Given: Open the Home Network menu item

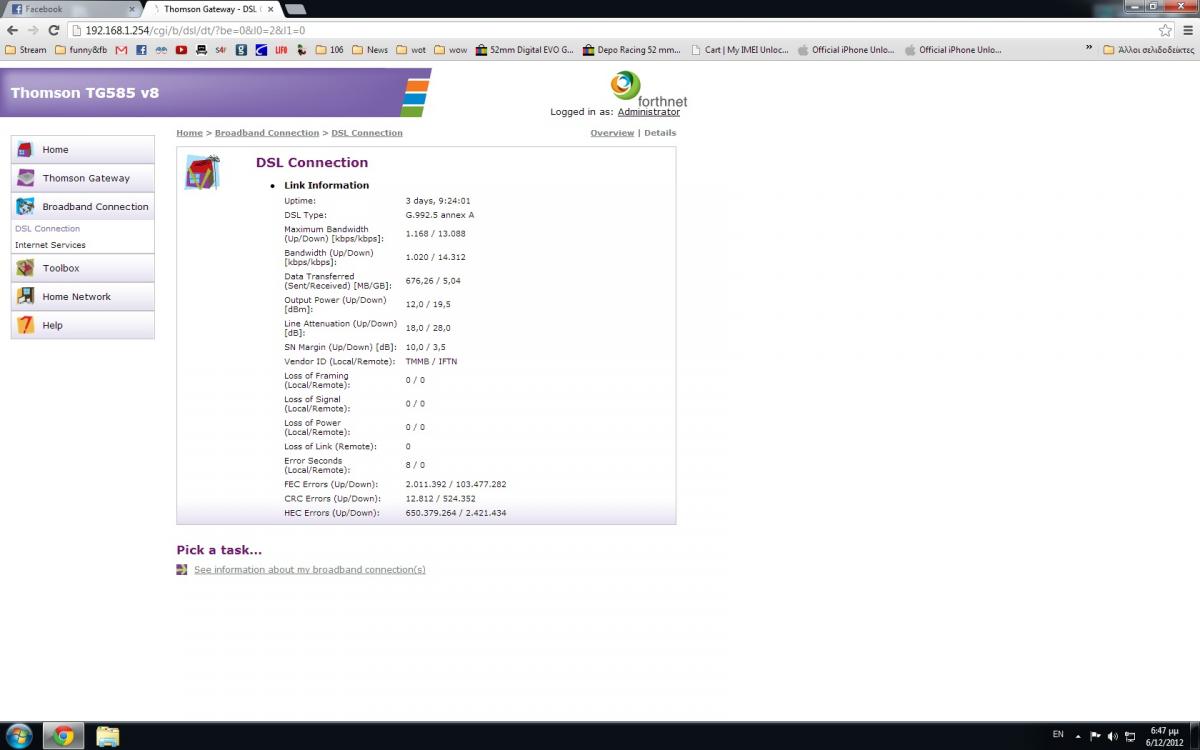Looking at the screenshot, I should [83, 297].
